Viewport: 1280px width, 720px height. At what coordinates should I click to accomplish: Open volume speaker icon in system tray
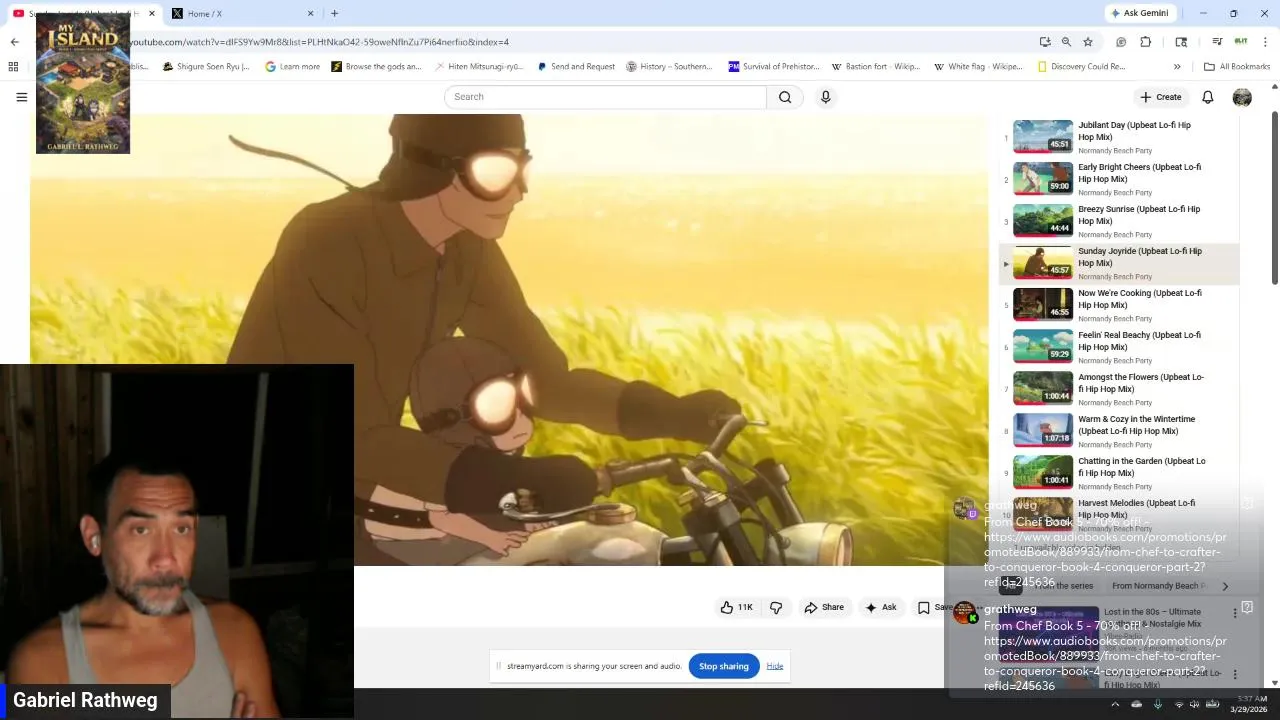click(1195, 704)
